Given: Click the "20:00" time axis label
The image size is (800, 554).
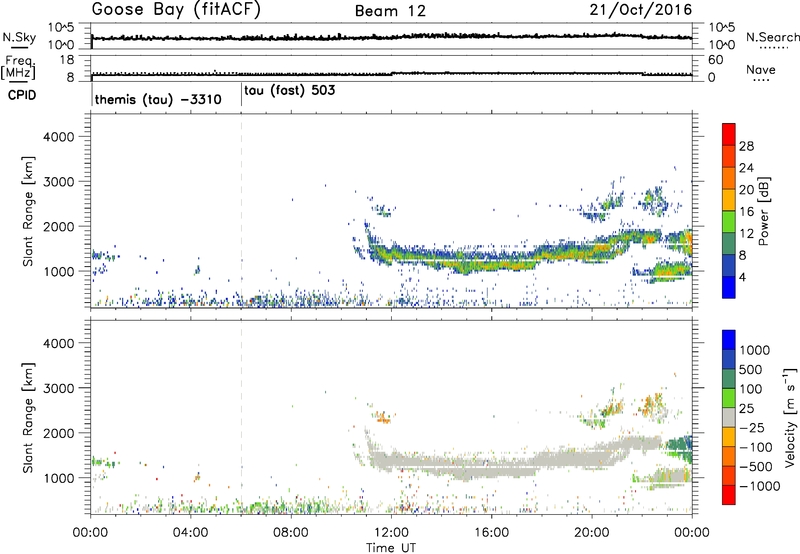Looking at the screenshot, I should pos(592,533).
